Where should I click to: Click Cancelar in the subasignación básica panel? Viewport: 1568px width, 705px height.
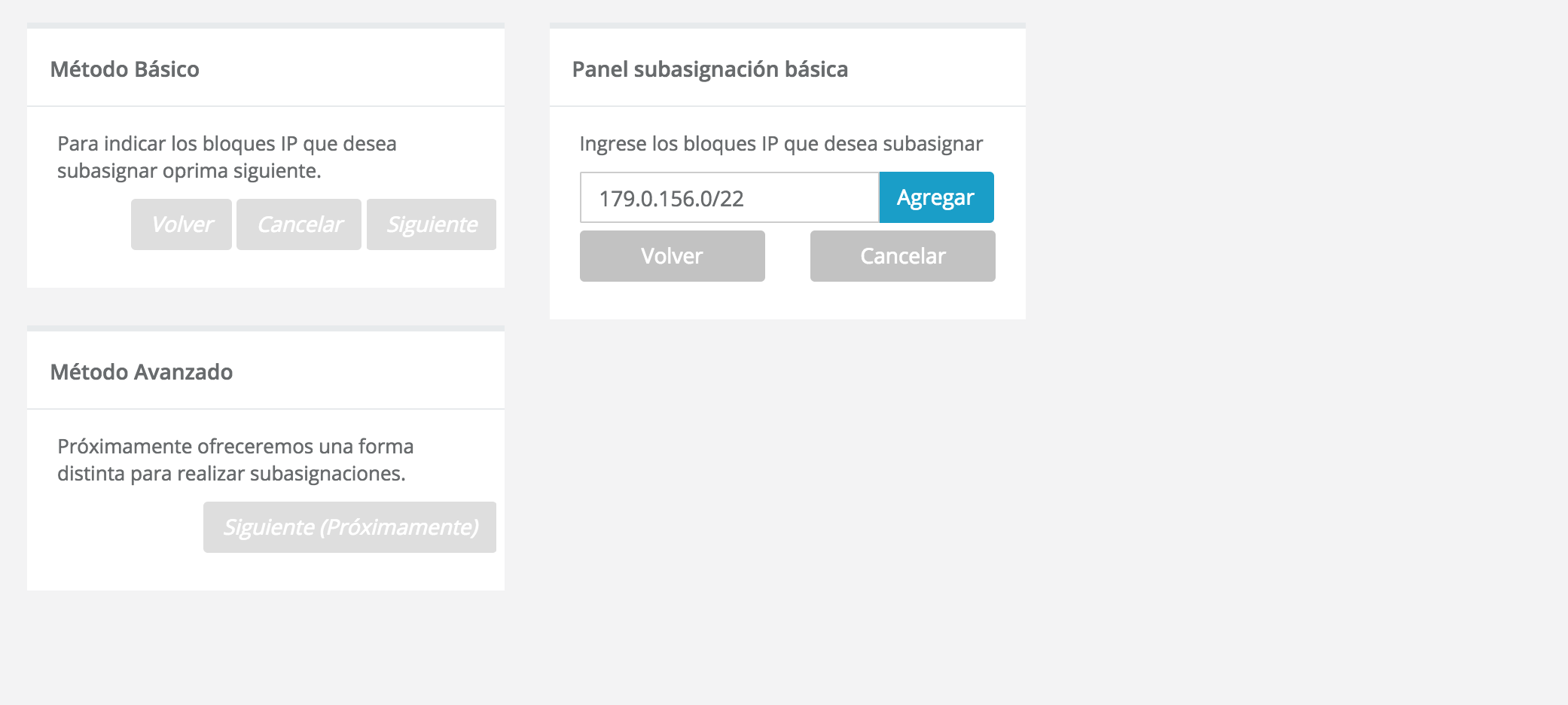click(x=902, y=256)
